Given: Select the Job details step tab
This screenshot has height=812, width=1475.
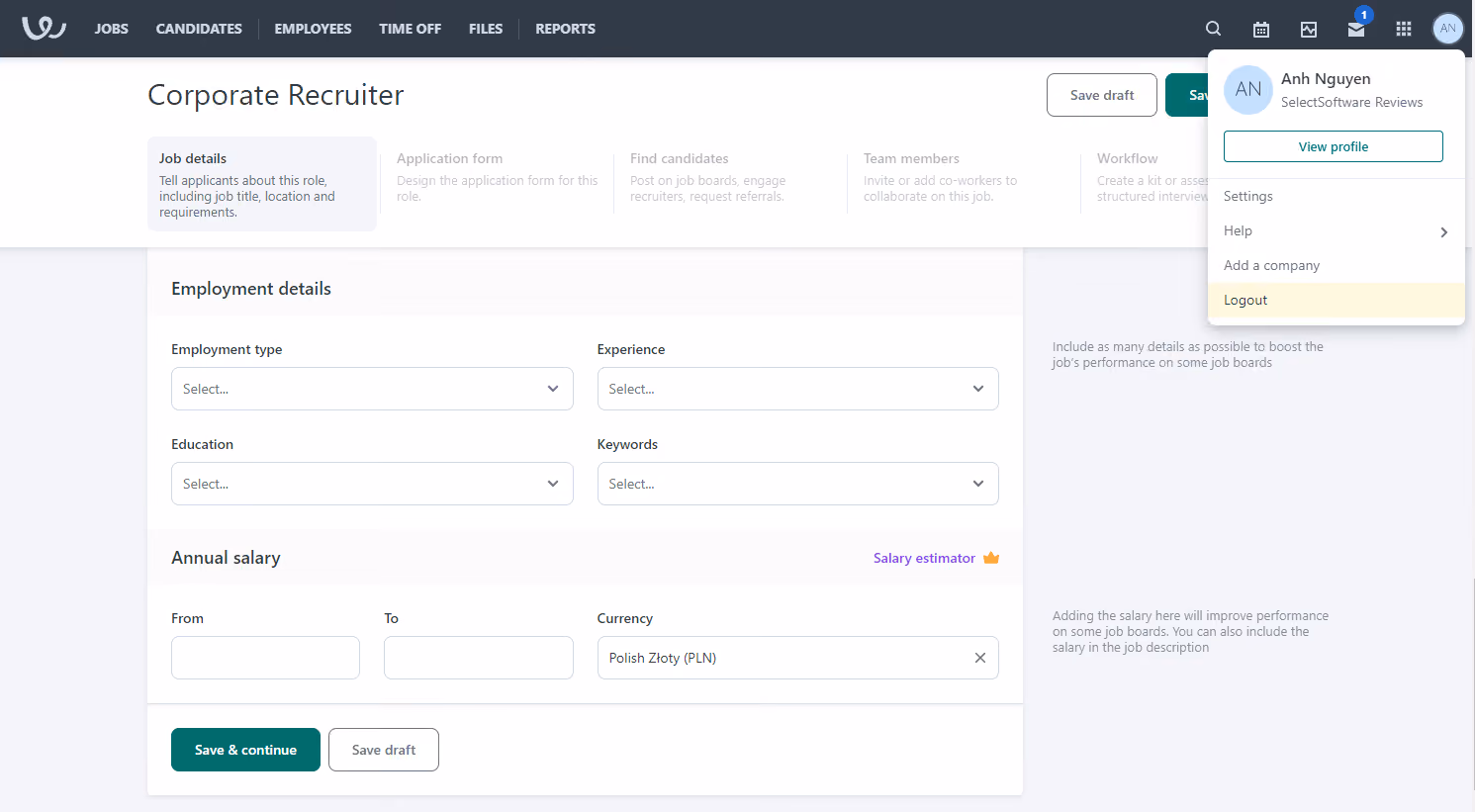Looking at the screenshot, I should coord(262,184).
